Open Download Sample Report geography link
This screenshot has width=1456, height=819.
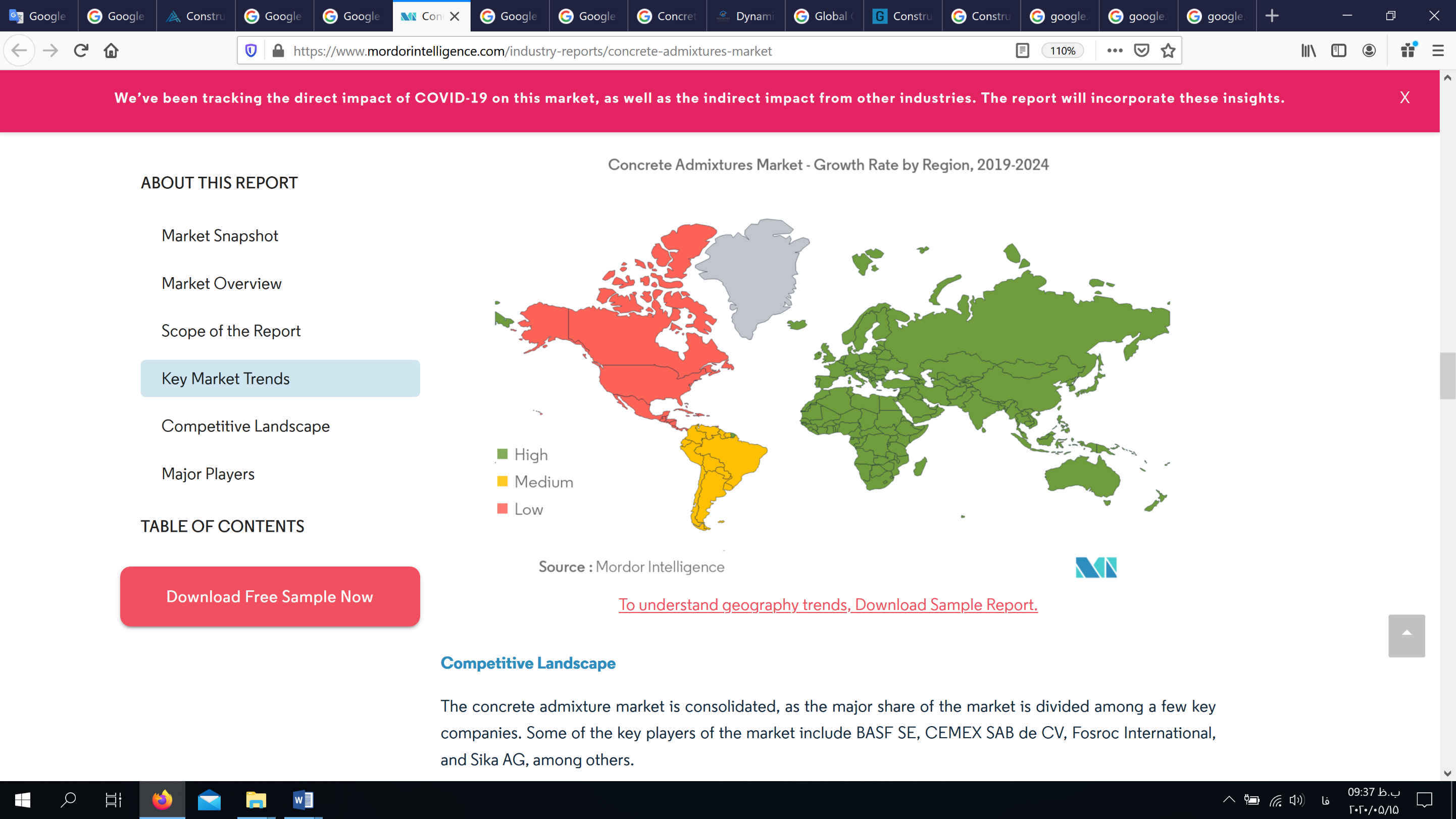point(828,604)
